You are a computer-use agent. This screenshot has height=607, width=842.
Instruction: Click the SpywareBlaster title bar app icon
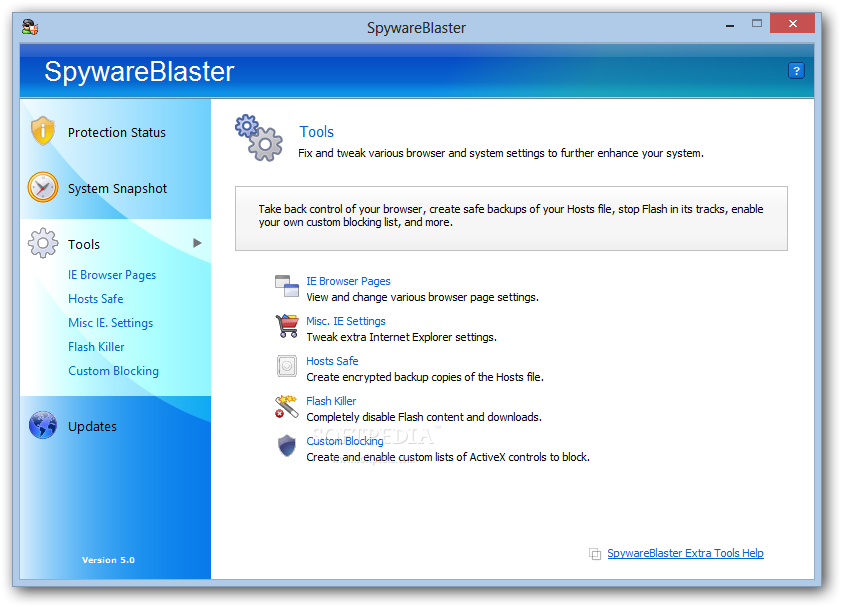click(x=30, y=27)
